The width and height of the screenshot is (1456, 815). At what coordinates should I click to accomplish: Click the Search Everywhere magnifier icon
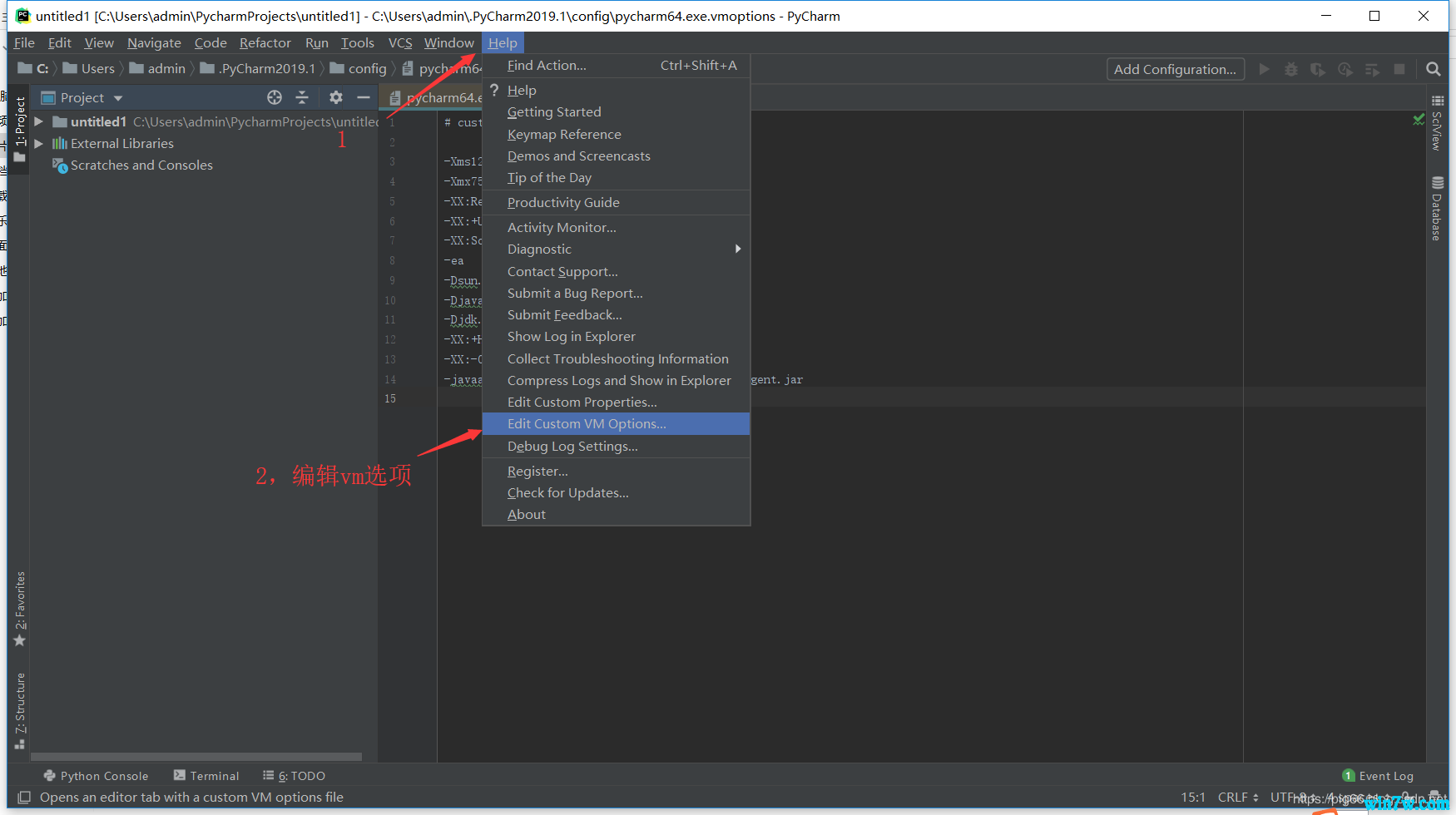1433,69
